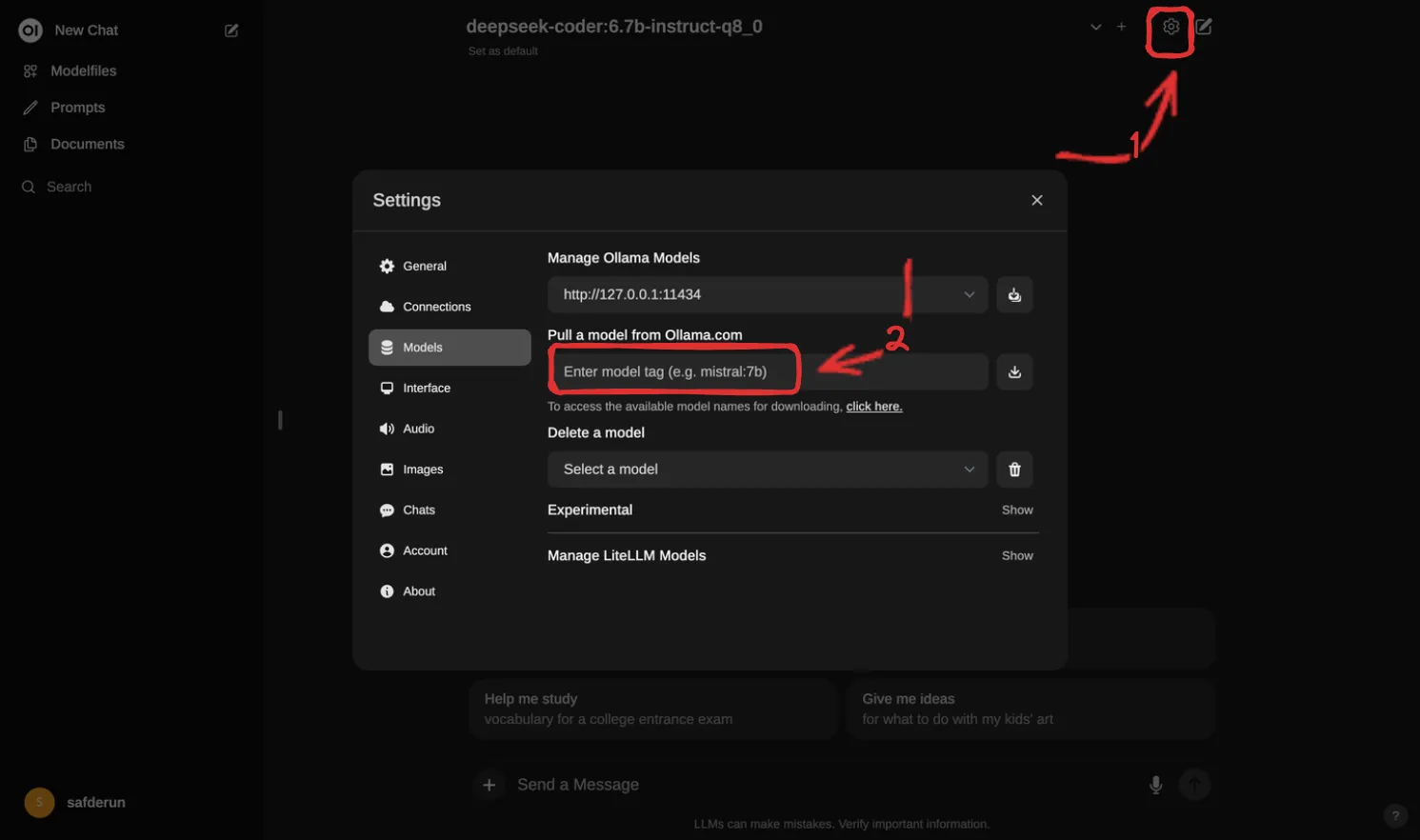
Task: Open the Interface settings tab
Action: (450, 389)
